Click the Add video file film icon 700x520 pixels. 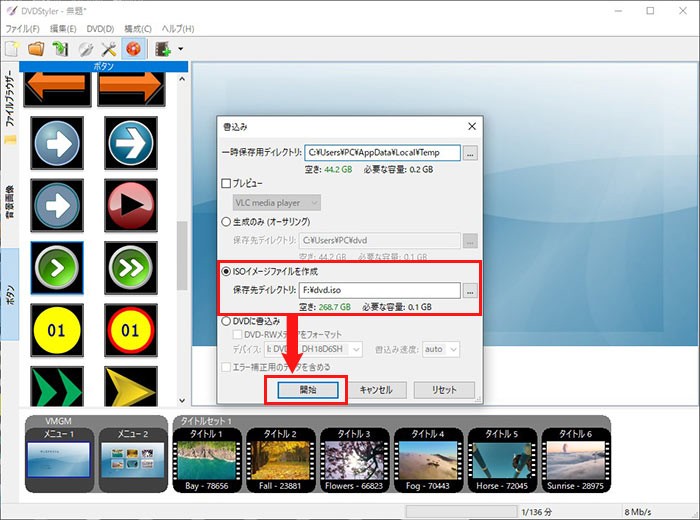pyautogui.click(x=163, y=49)
